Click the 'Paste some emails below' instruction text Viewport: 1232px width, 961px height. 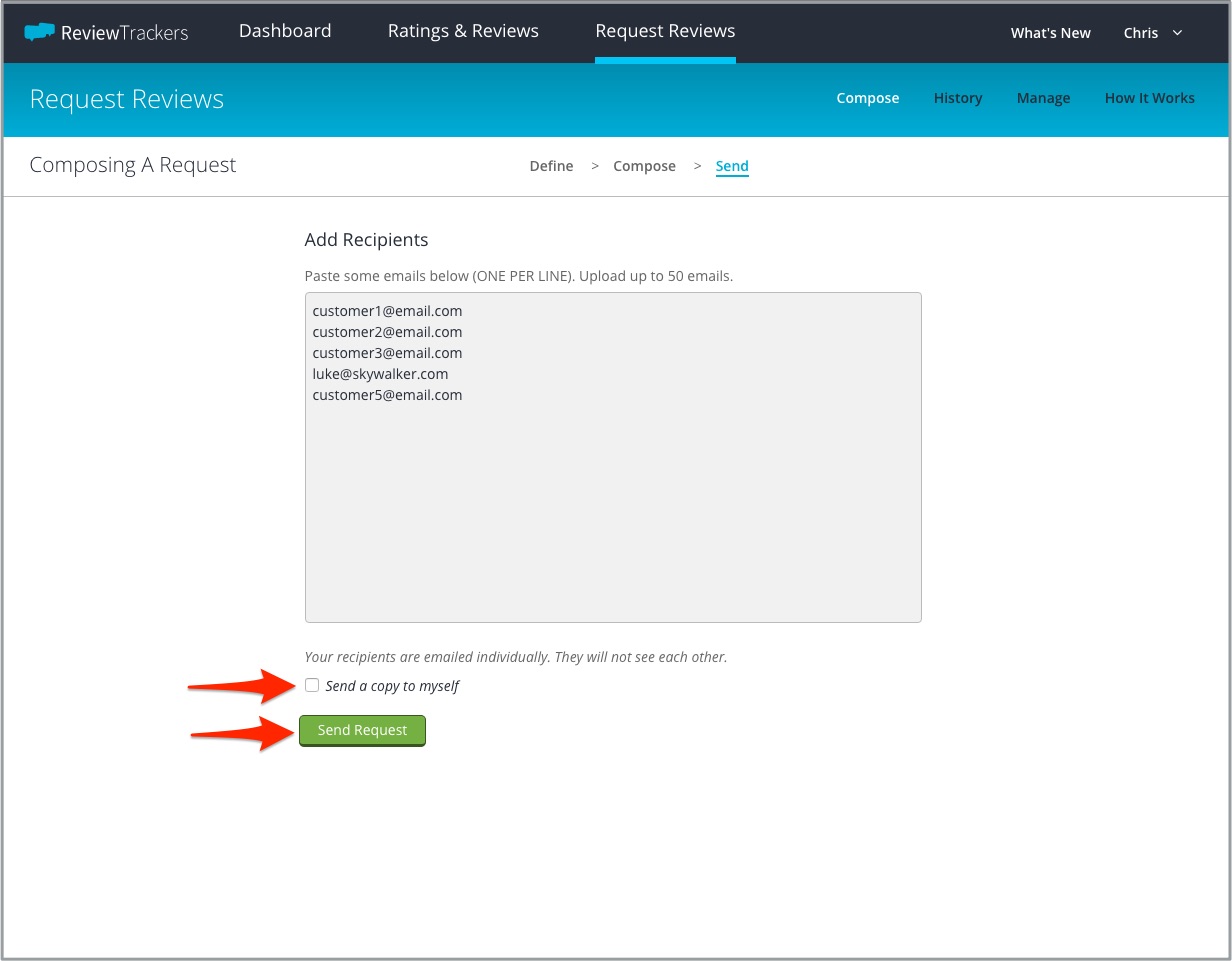(519, 276)
